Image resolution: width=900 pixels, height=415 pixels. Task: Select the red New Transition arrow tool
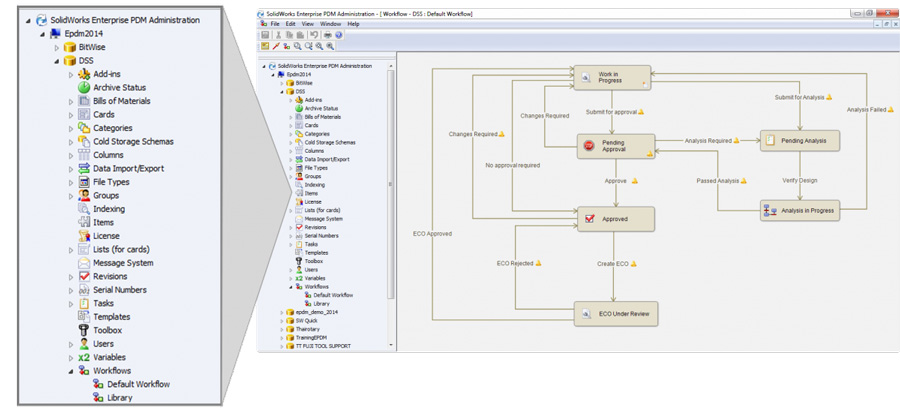(276, 46)
